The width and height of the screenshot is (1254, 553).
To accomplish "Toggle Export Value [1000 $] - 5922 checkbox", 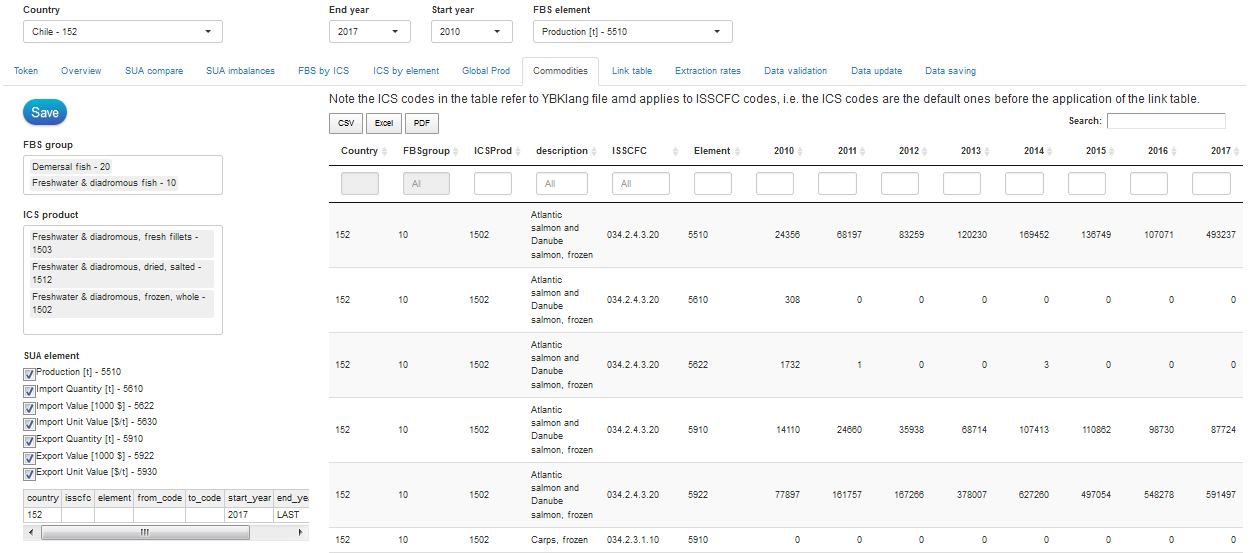I will 29,458.
